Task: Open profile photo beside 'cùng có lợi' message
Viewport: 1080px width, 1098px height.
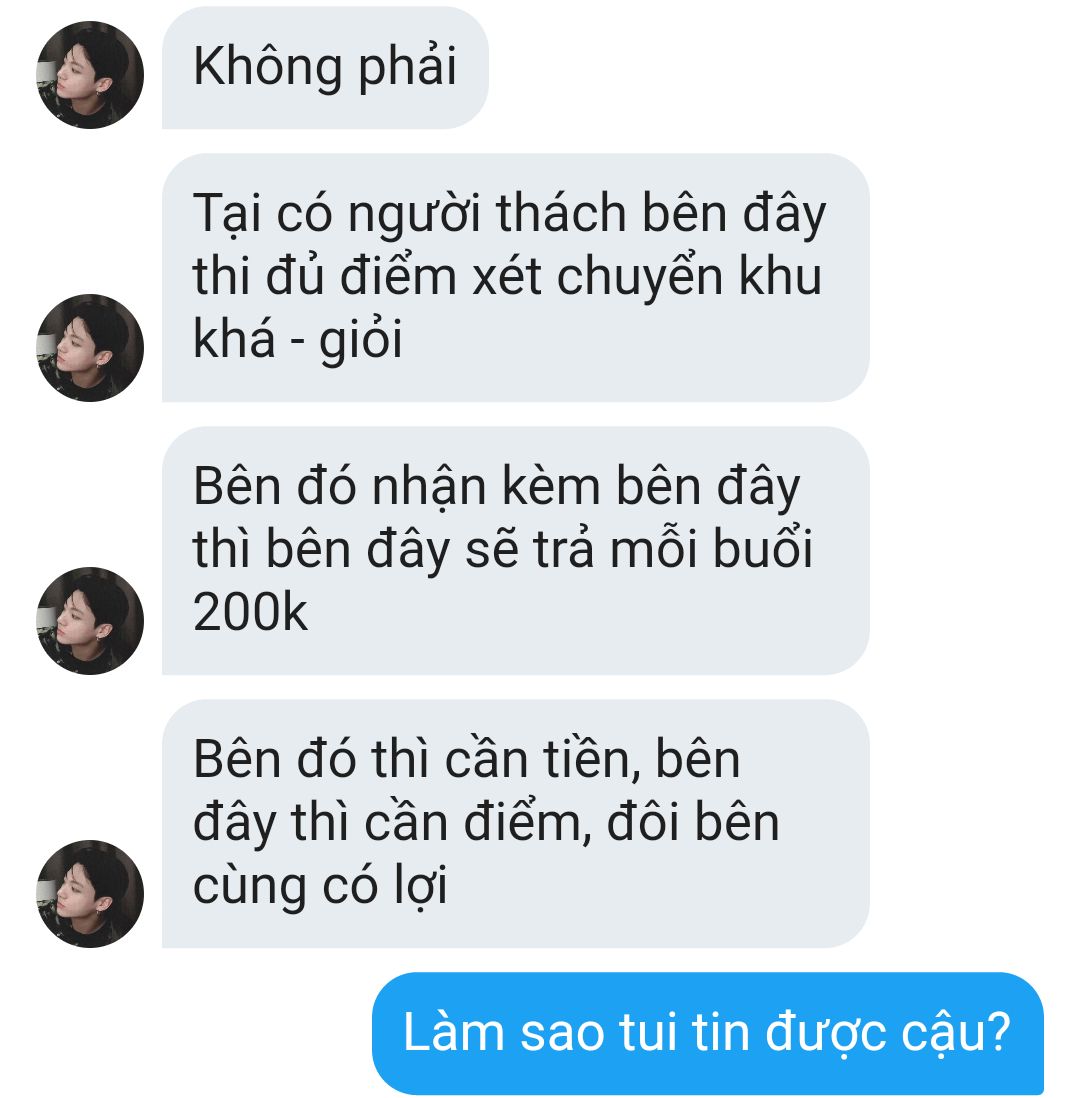Action: [90, 894]
